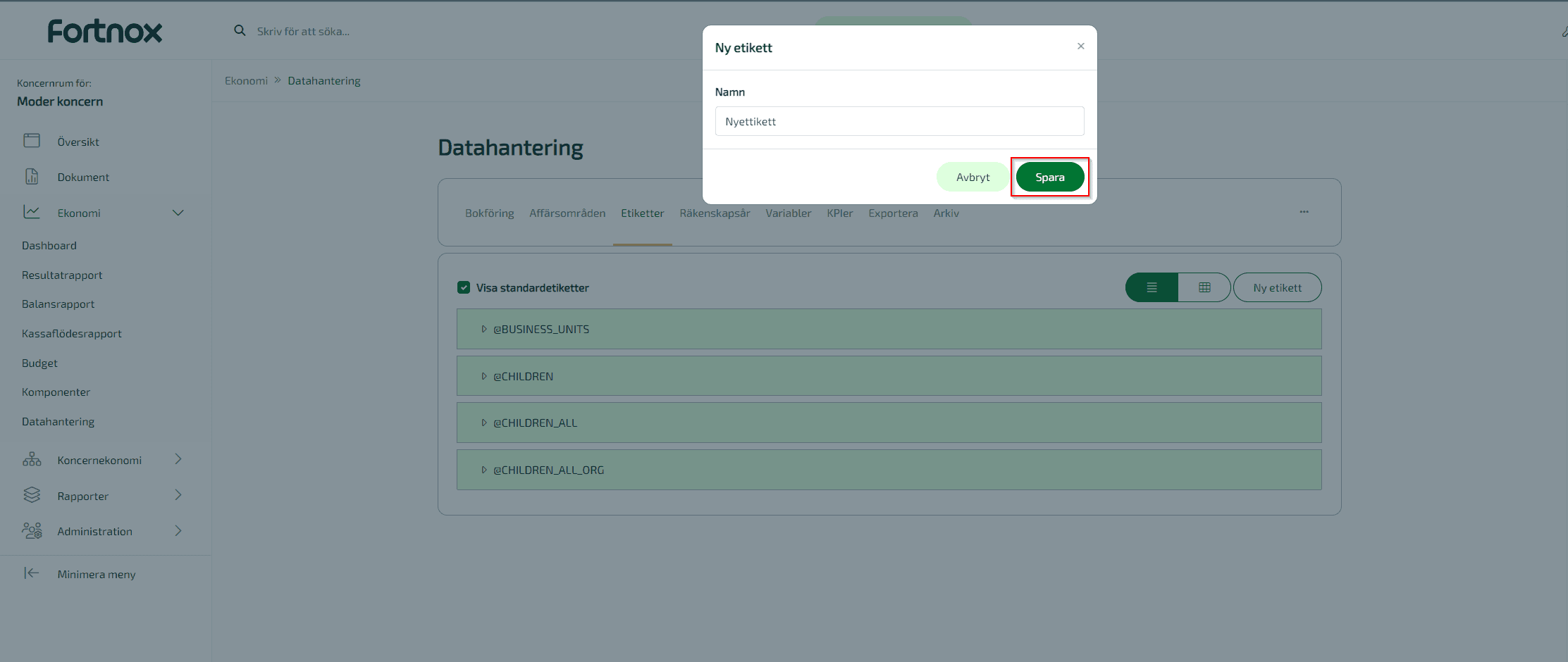Save the new label with Spara
Viewport: 1568px width, 662px height.
pyautogui.click(x=1050, y=177)
